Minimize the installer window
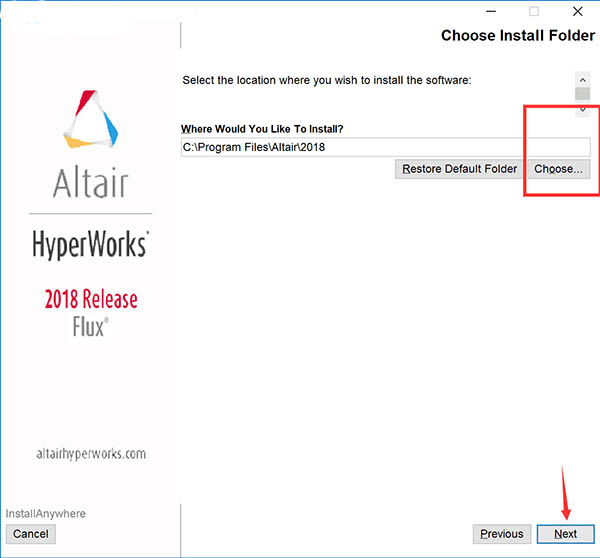The image size is (600, 558). tap(491, 11)
